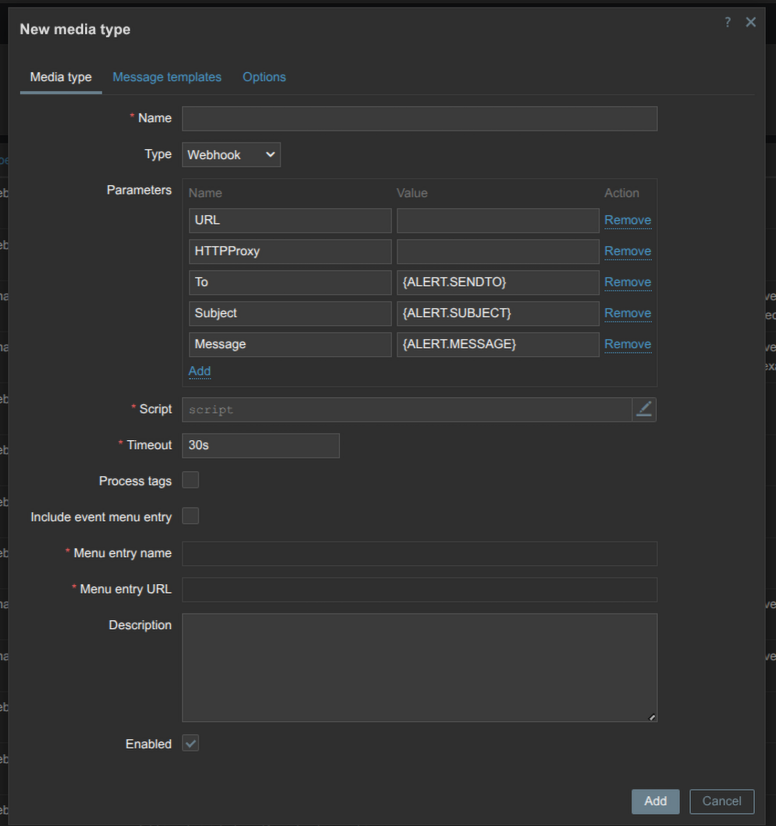Screen dimensions: 776x826
Task: Focus the Name input field
Action: [x=419, y=119]
